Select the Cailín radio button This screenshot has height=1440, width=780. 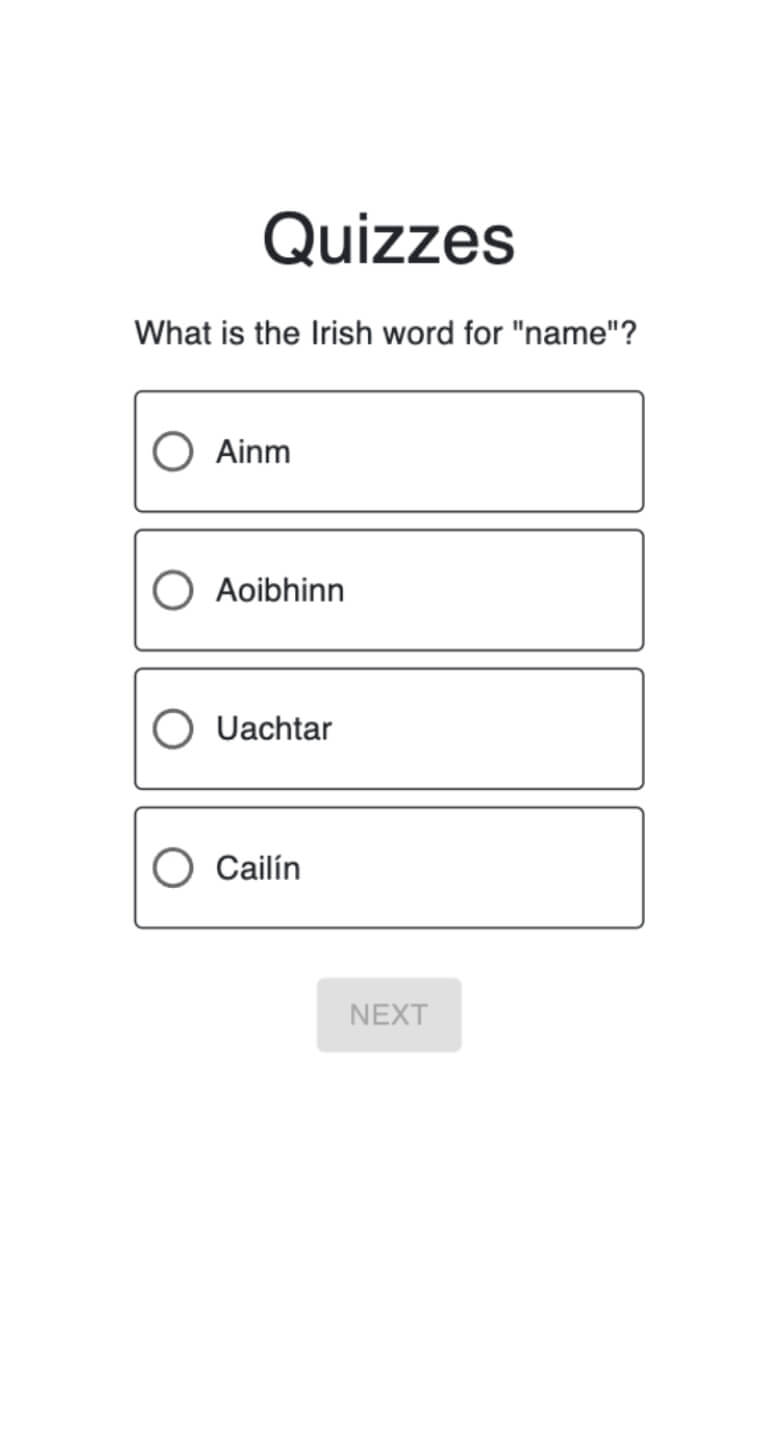click(x=172, y=867)
